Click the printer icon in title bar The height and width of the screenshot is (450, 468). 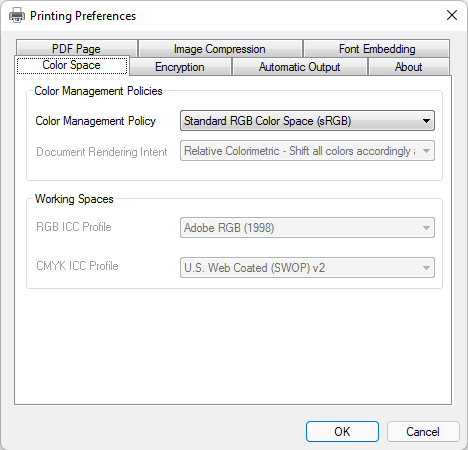point(17,15)
